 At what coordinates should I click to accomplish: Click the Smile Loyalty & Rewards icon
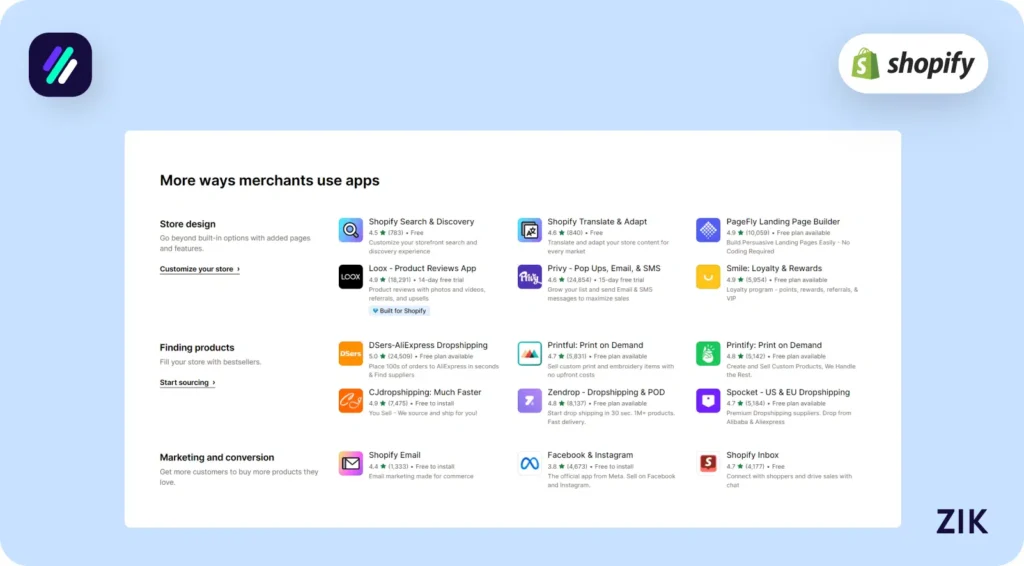(x=708, y=277)
